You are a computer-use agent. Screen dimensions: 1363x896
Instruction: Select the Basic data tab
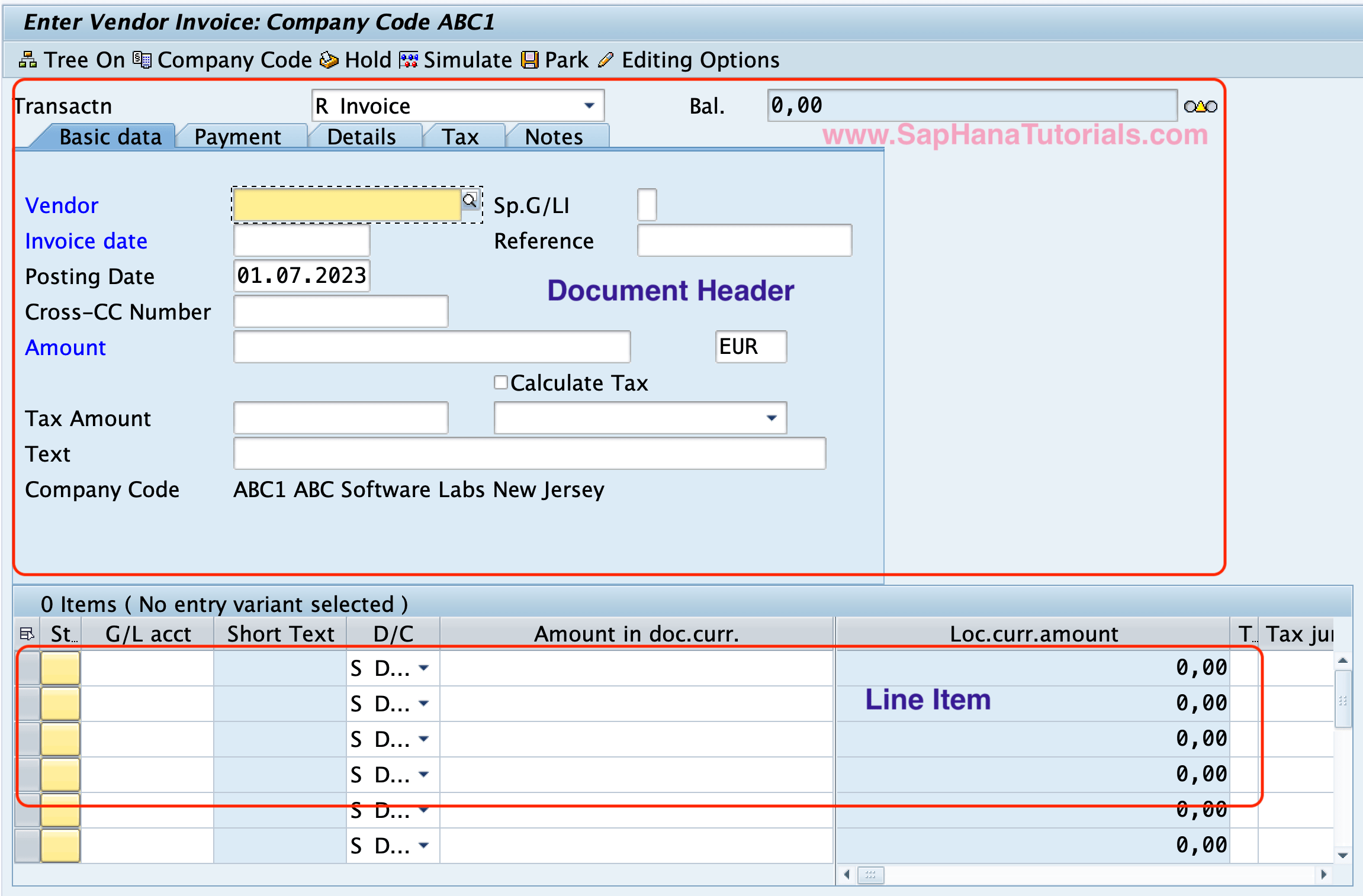(x=110, y=136)
